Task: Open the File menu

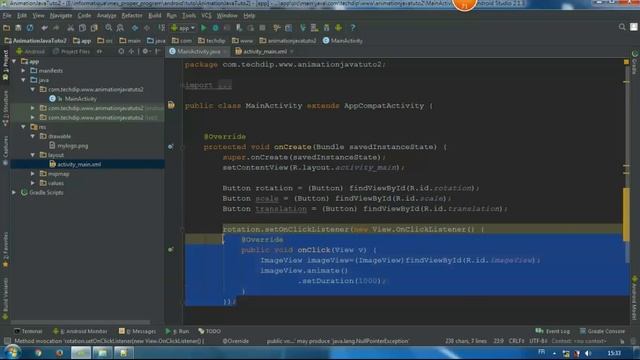Action: click(x=7, y=16)
